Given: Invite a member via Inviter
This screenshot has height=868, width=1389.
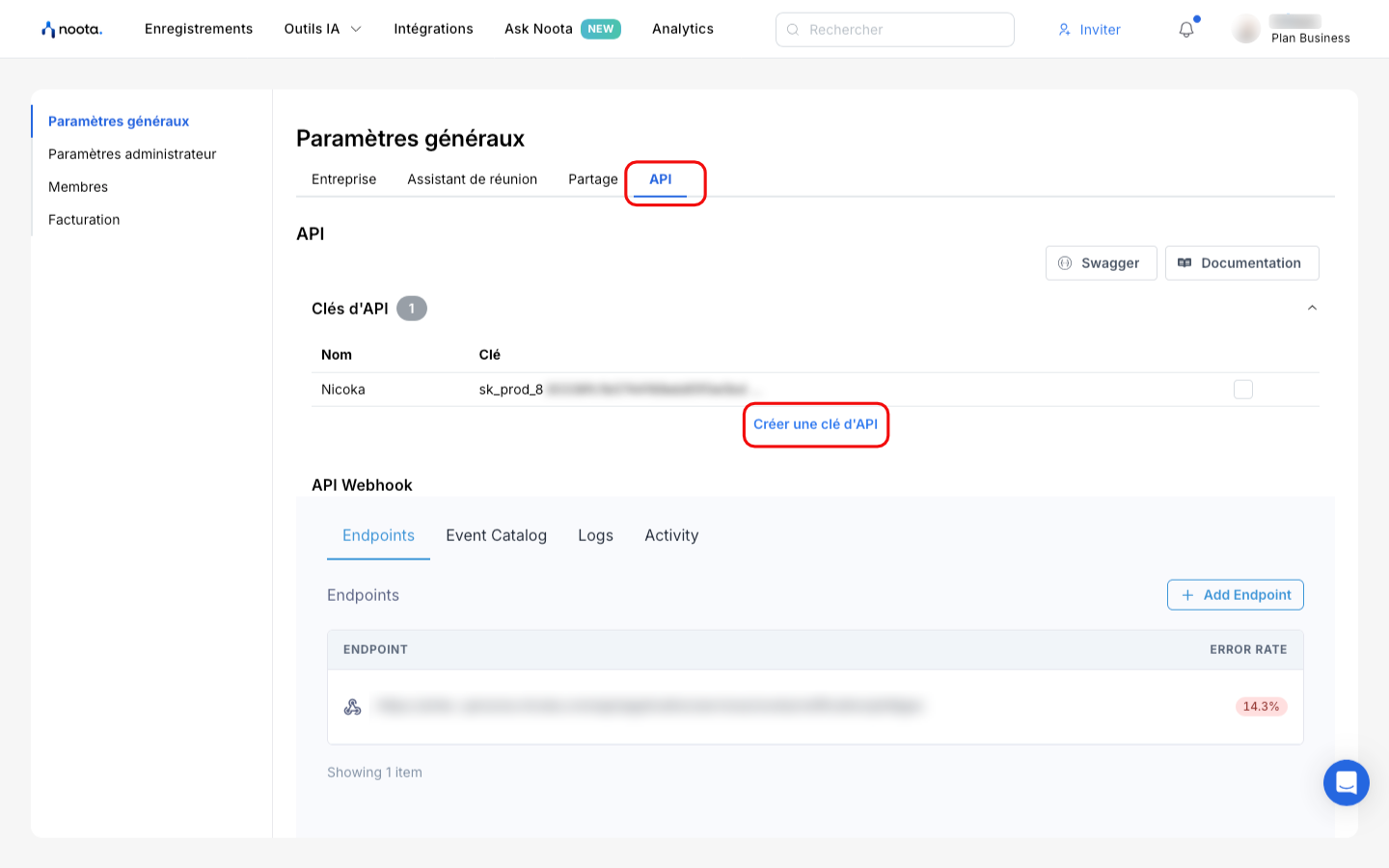Looking at the screenshot, I should (1089, 30).
